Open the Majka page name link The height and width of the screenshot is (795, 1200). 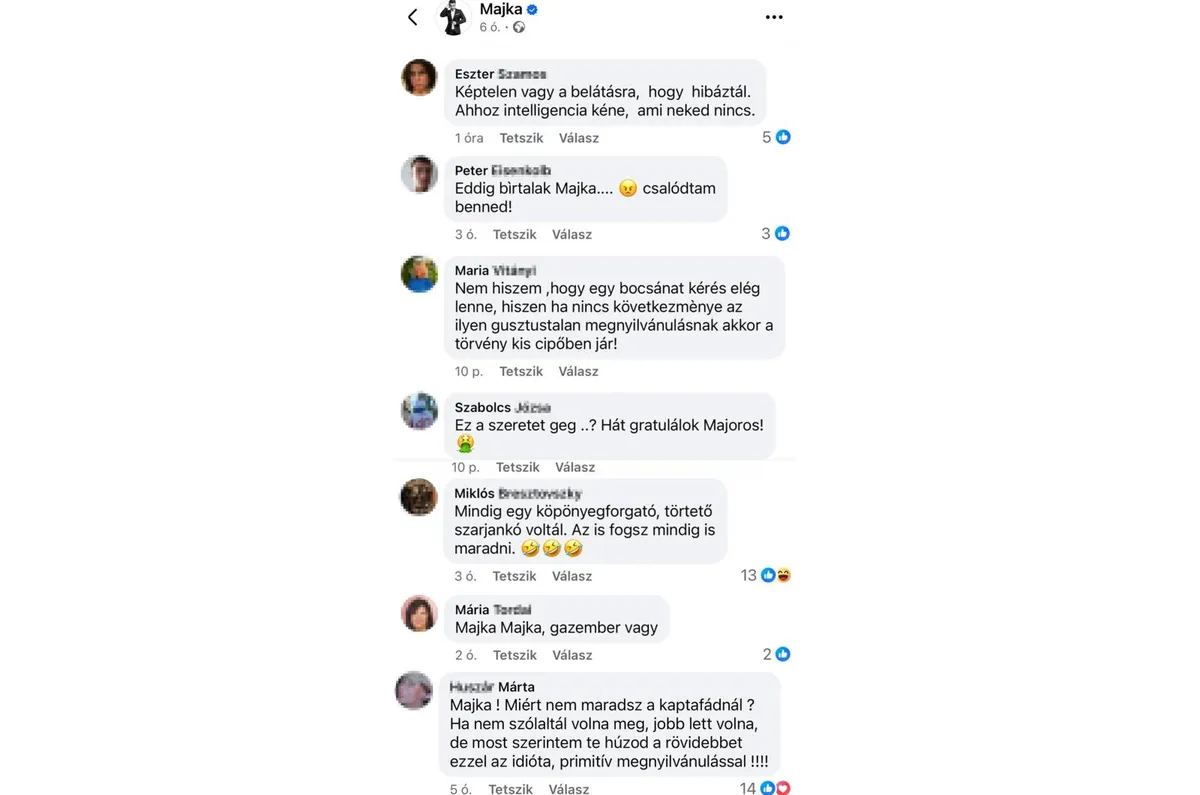(x=500, y=10)
